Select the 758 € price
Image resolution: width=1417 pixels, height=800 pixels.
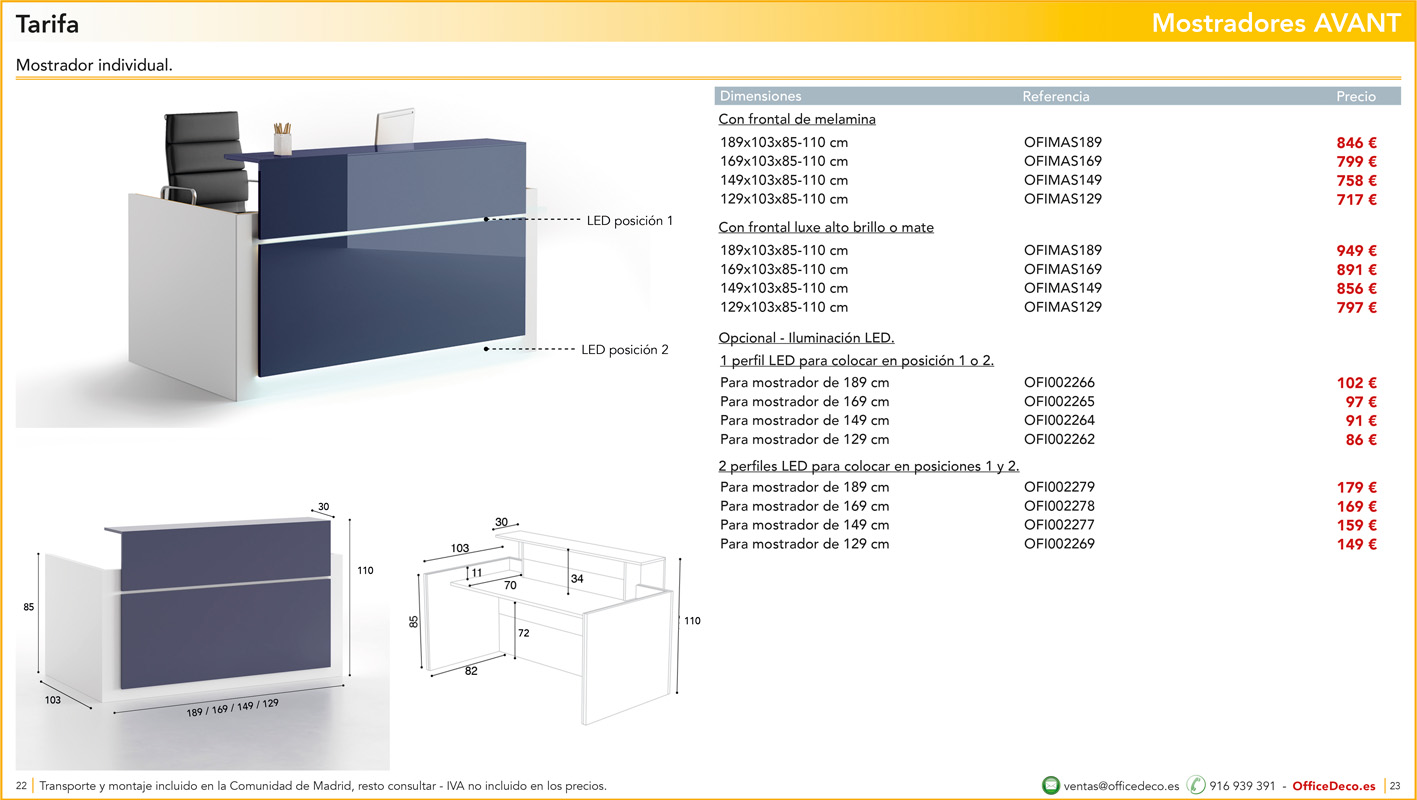(1357, 181)
